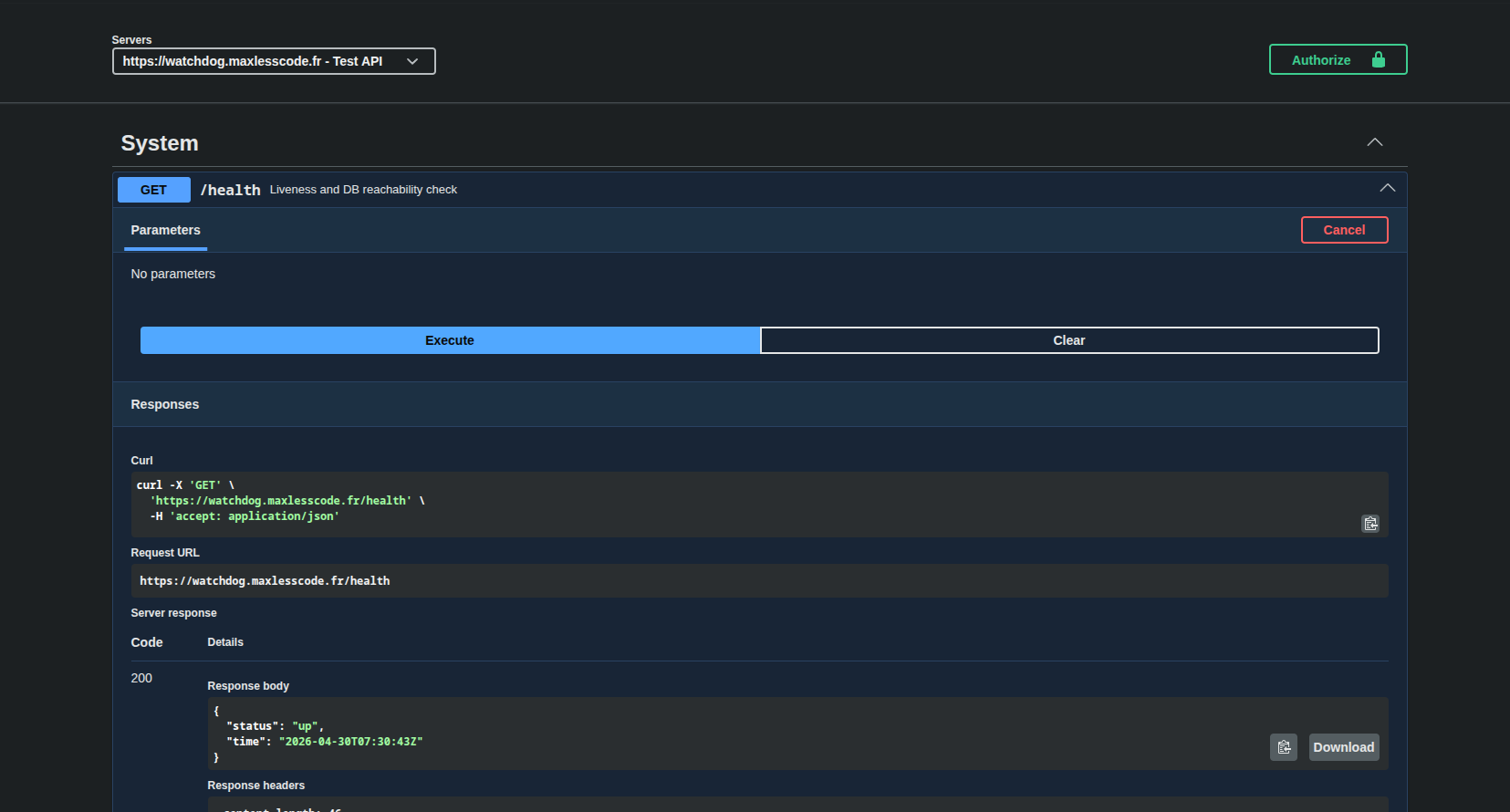Viewport: 1510px width, 812px height.
Task: Copy the curl command to clipboard
Action: point(1370,524)
